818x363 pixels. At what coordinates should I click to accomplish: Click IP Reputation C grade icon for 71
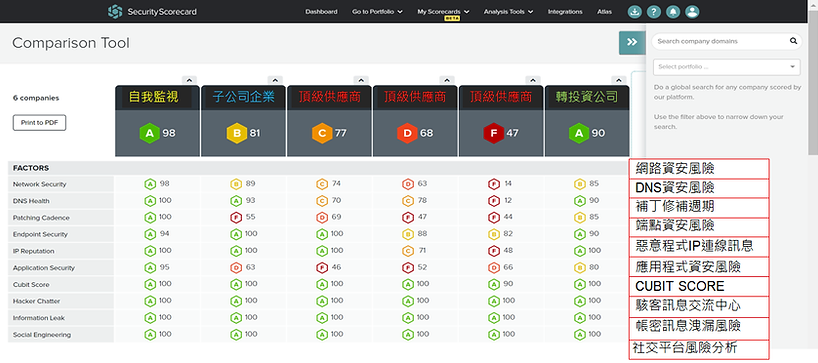[x=408, y=251]
